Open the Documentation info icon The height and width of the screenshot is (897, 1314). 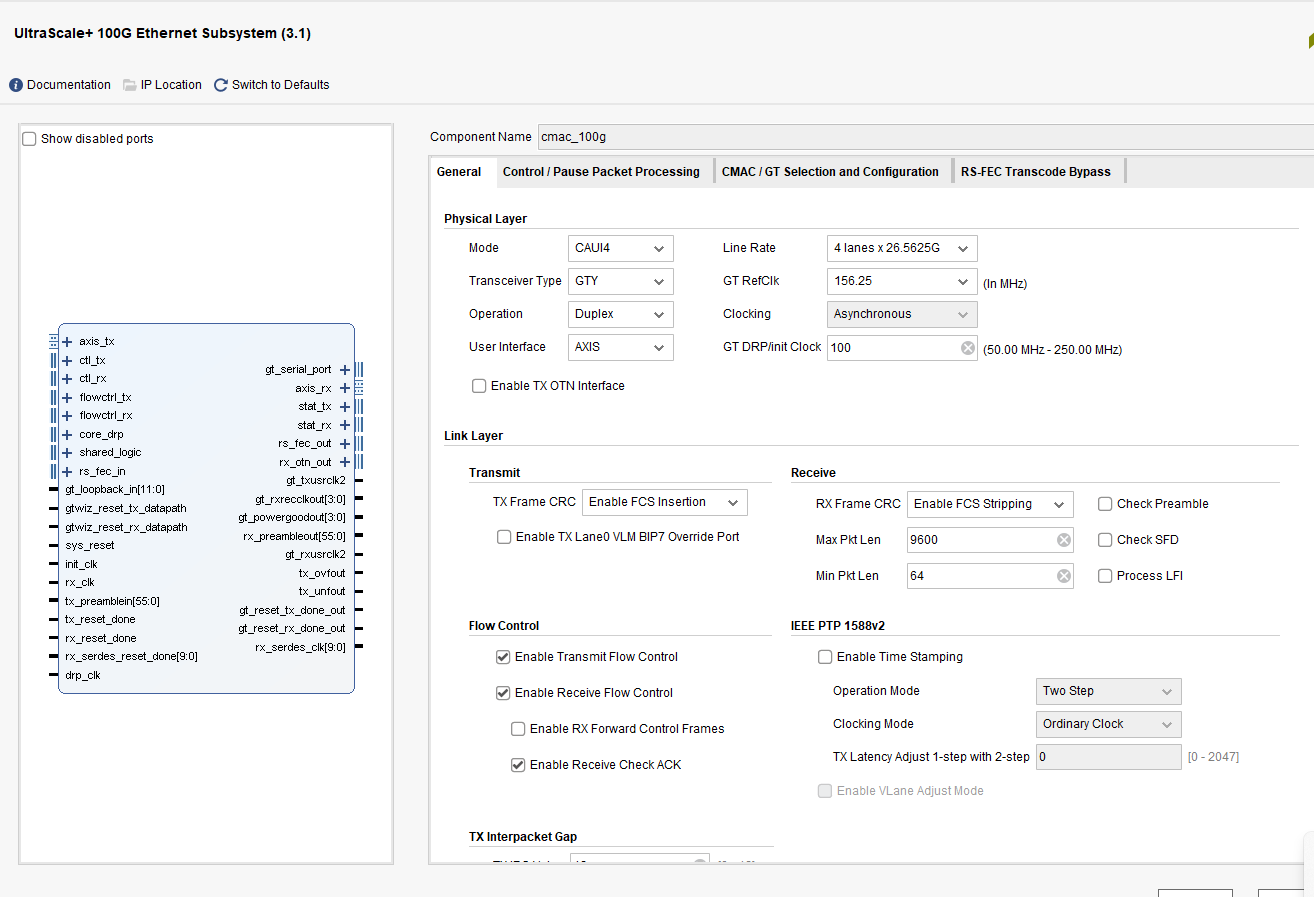16,85
